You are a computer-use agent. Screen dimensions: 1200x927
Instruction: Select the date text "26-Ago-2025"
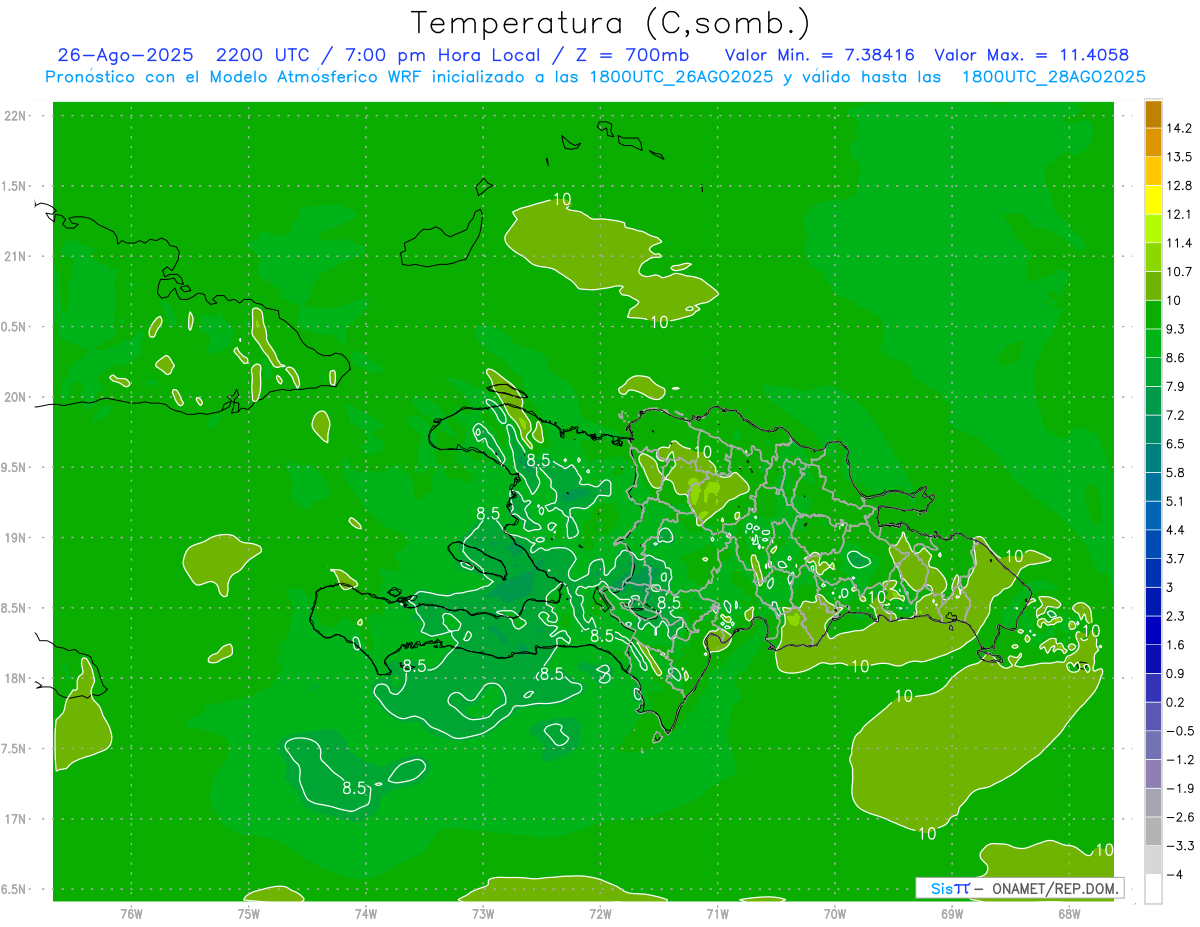point(125,55)
